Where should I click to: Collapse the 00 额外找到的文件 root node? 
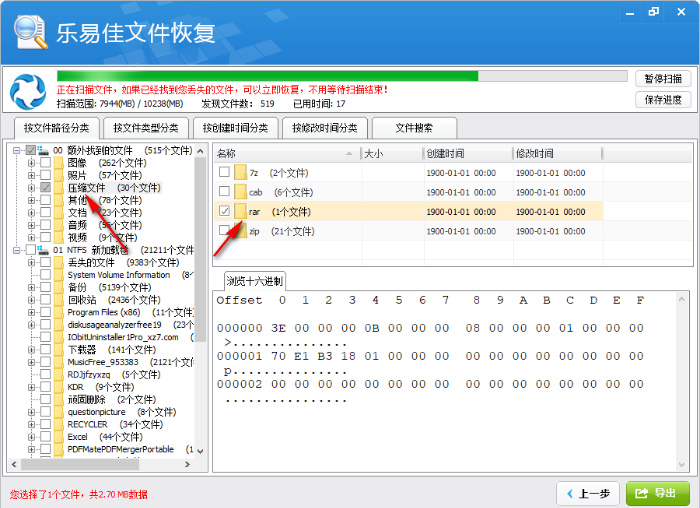pos(17,150)
